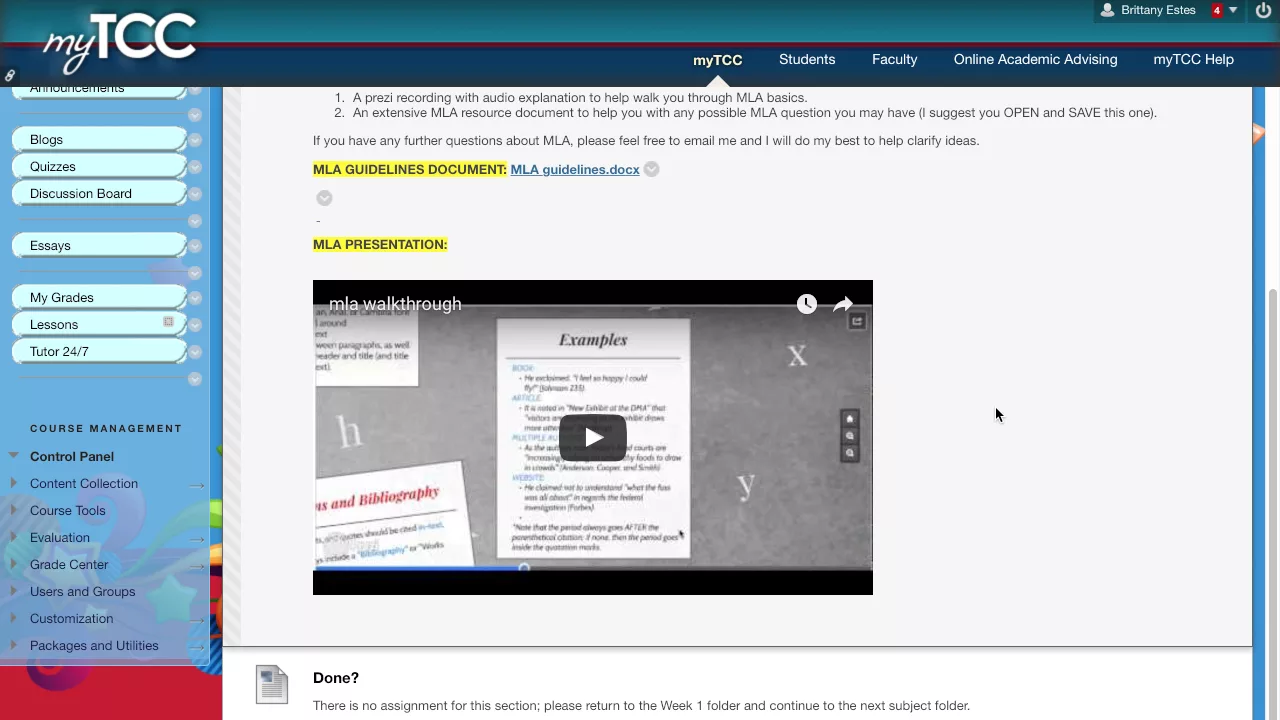This screenshot has width=1280, height=720.
Task: Open Blogs menu item options chevron
Action: click(x=195, y=140)
